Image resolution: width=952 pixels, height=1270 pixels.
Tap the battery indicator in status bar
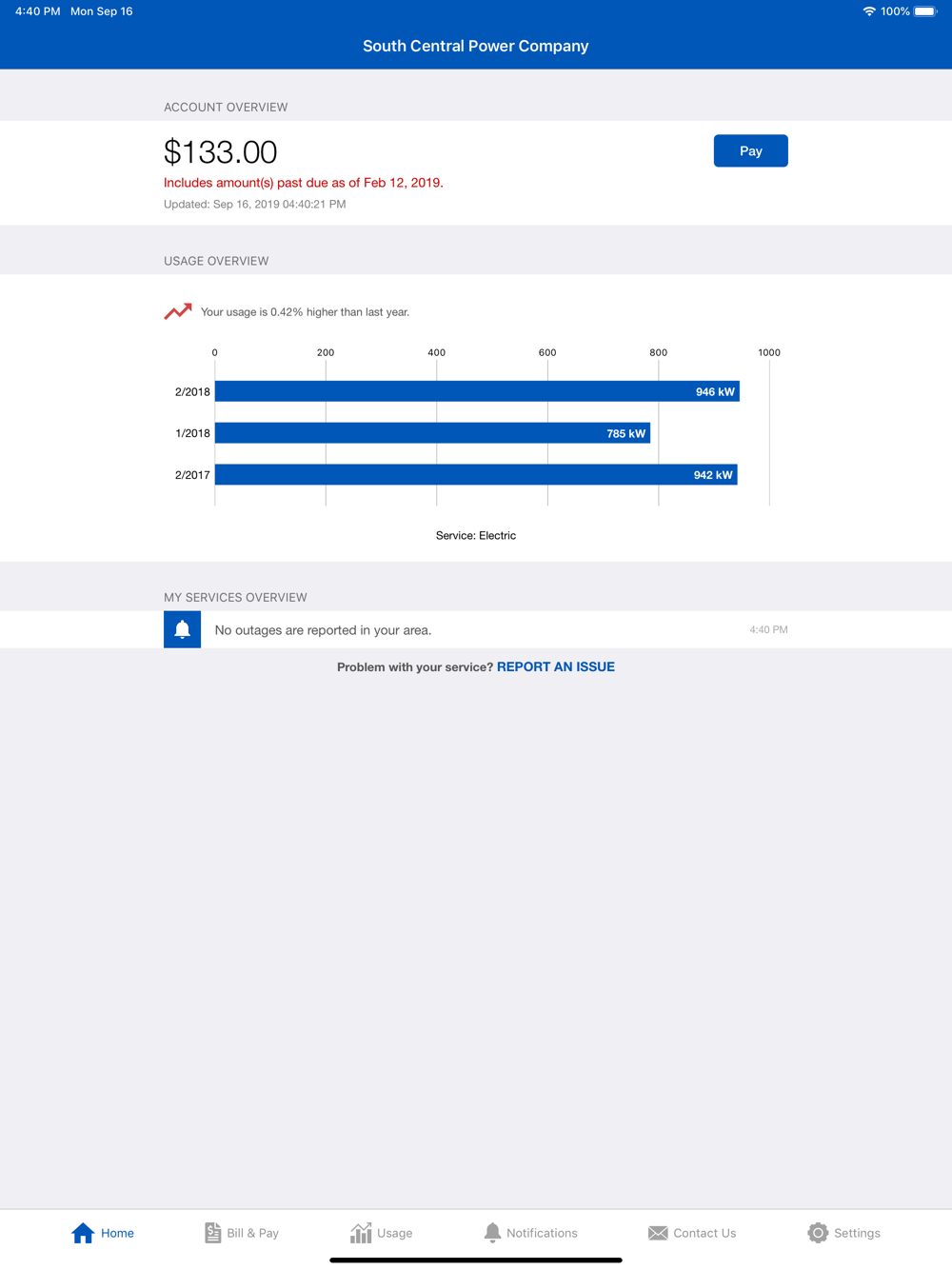coord(926,11)
